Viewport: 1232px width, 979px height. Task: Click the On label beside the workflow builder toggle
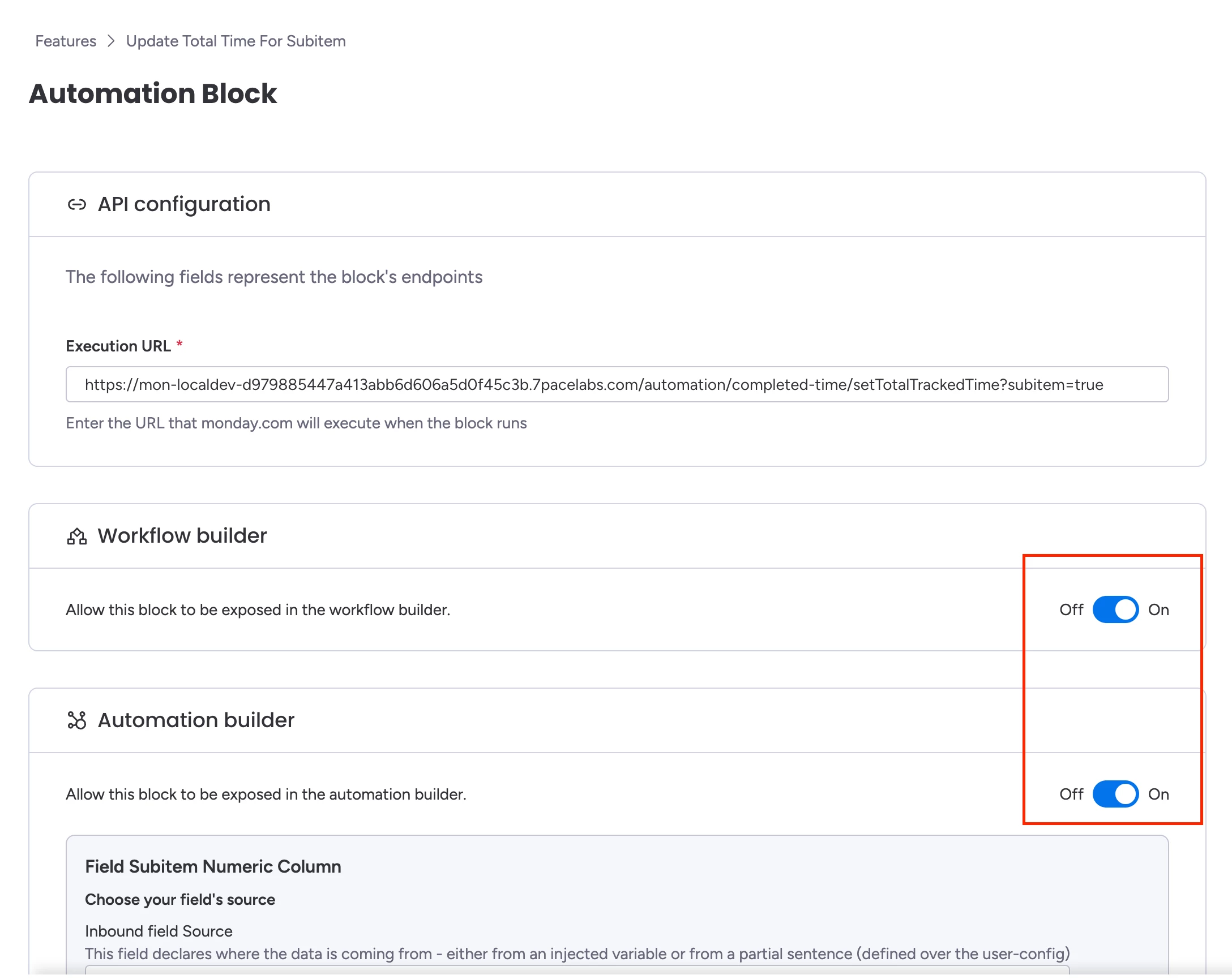[x=1158, y=609]
